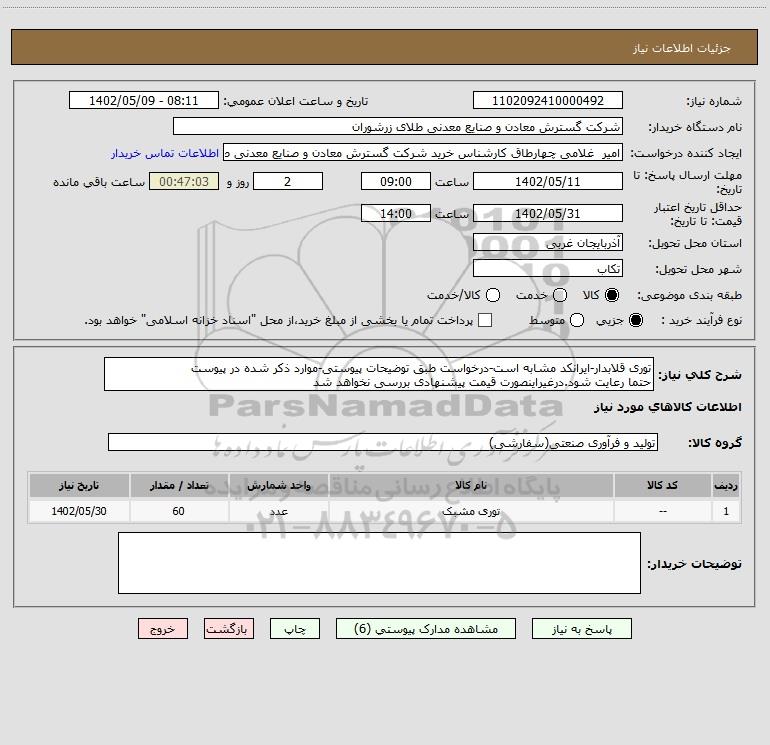Select the جزیی purchase type radio
The width and height of the screenshot is (770, 745).
(635, 320)
